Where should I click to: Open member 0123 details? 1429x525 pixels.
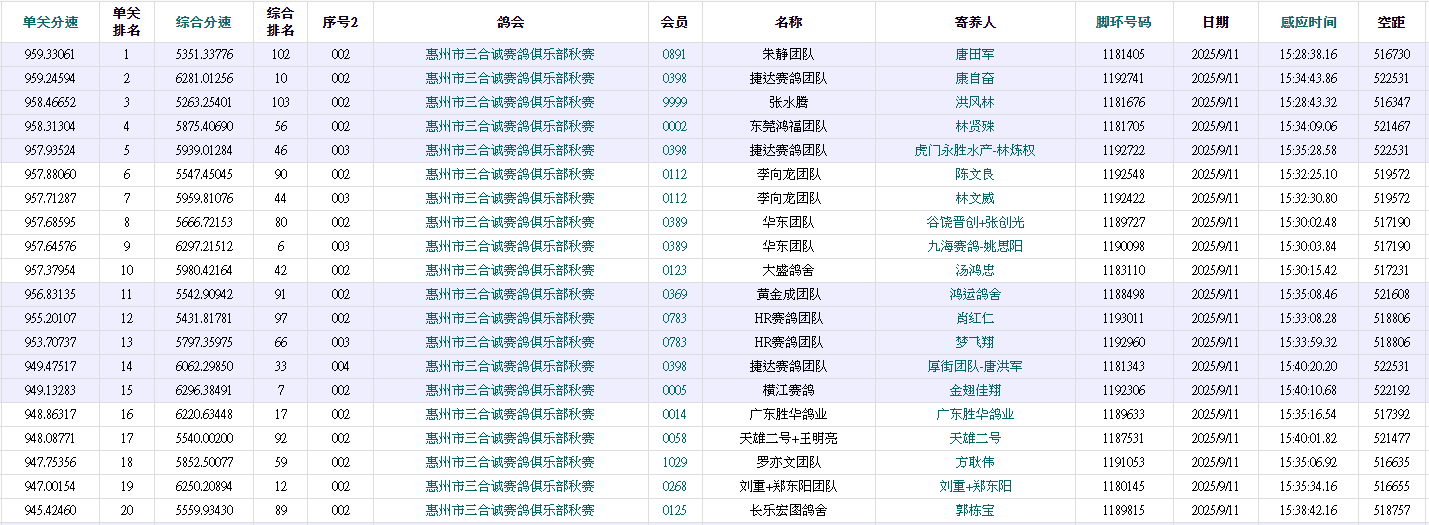click(674, 270)
